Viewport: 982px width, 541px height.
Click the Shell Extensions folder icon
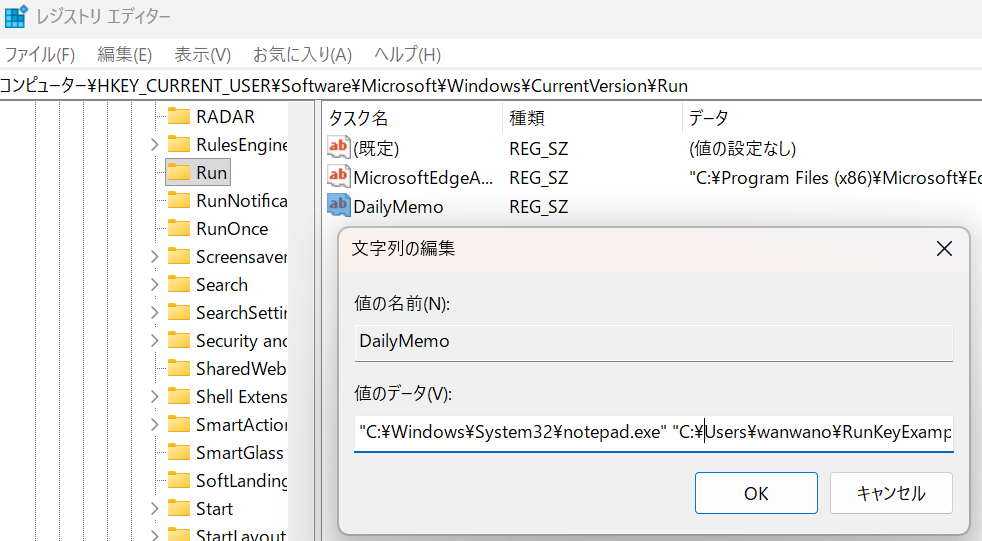point(178,396)
